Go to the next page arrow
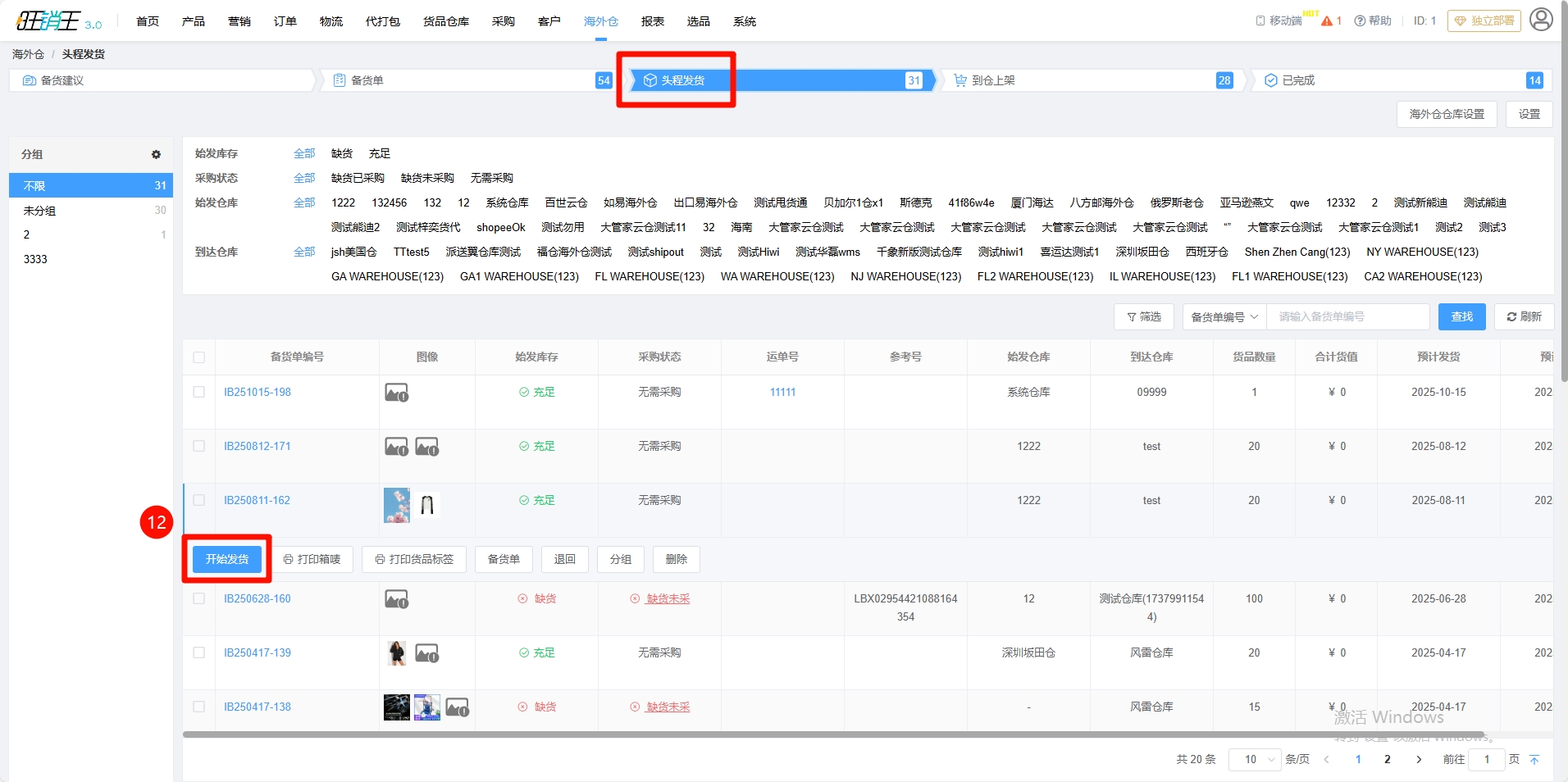This screenshot has width=1568, height=782. (1419, 760)
